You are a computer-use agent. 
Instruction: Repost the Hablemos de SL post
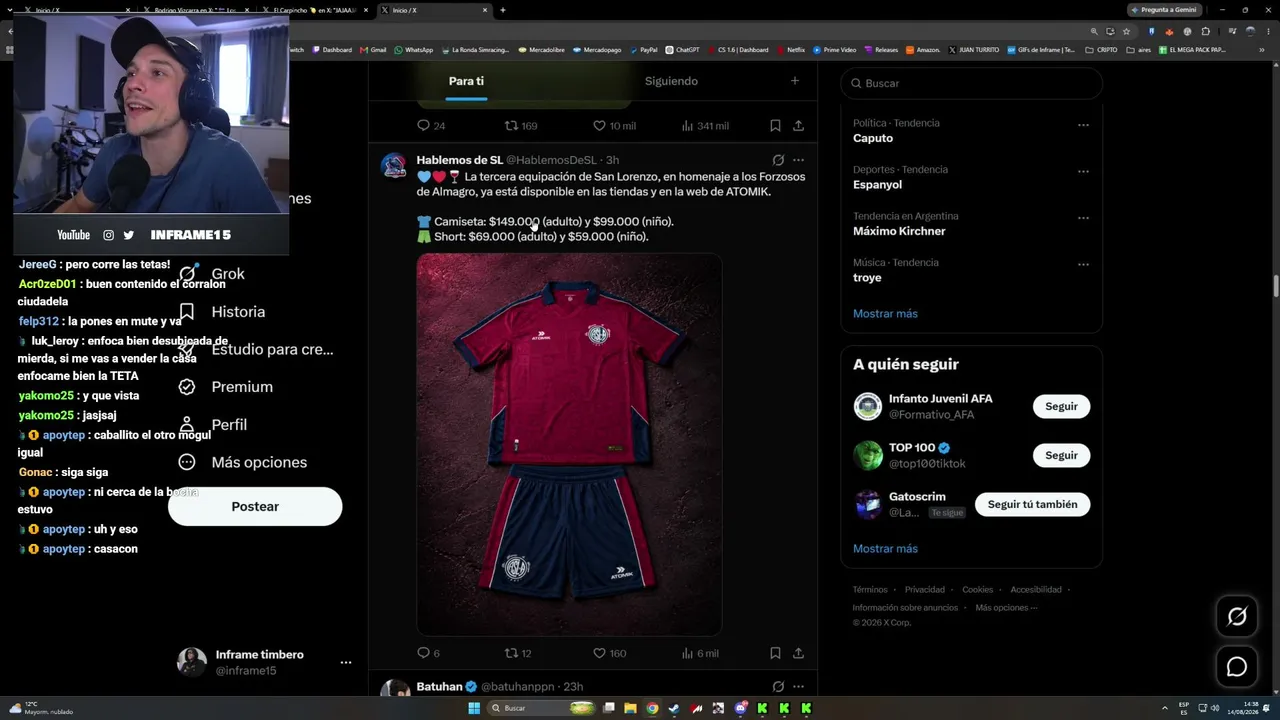(x=517, y=653)
